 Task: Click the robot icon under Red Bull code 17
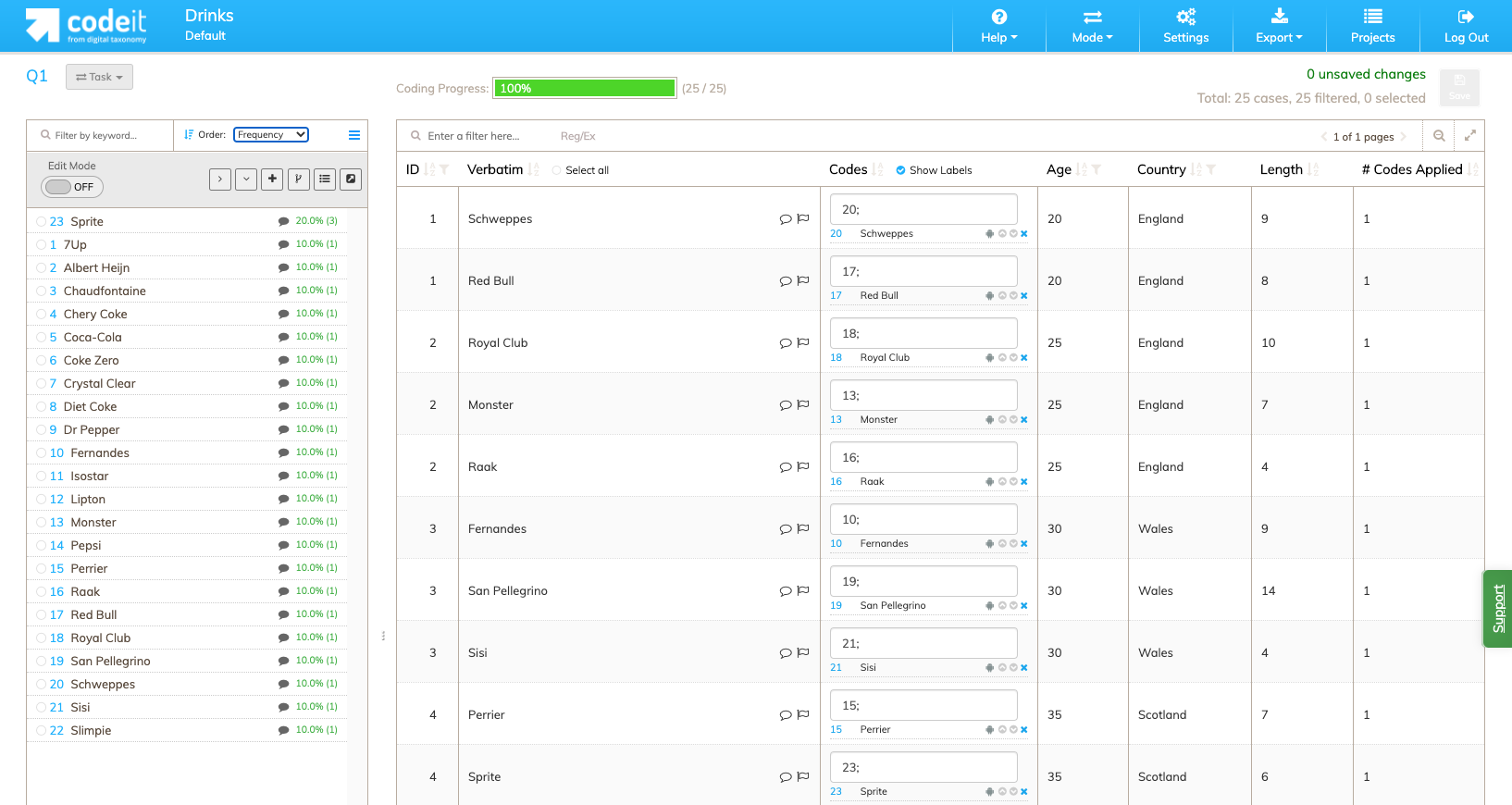pyautogui.click(x=989, y=296)
